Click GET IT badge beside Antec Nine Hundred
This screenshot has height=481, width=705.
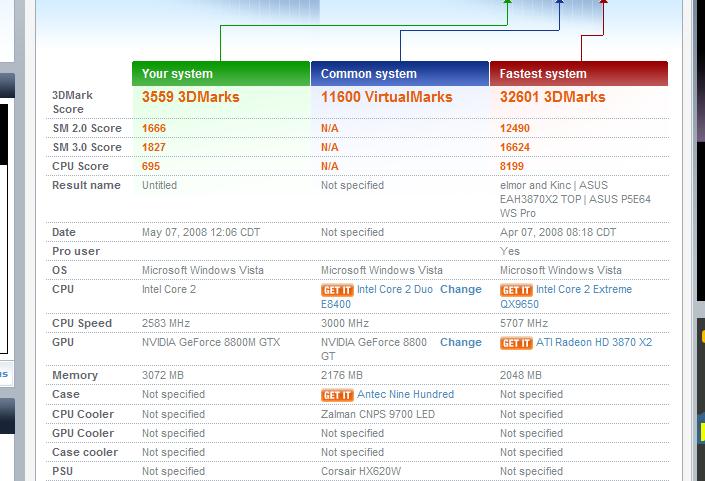point(337,395)
